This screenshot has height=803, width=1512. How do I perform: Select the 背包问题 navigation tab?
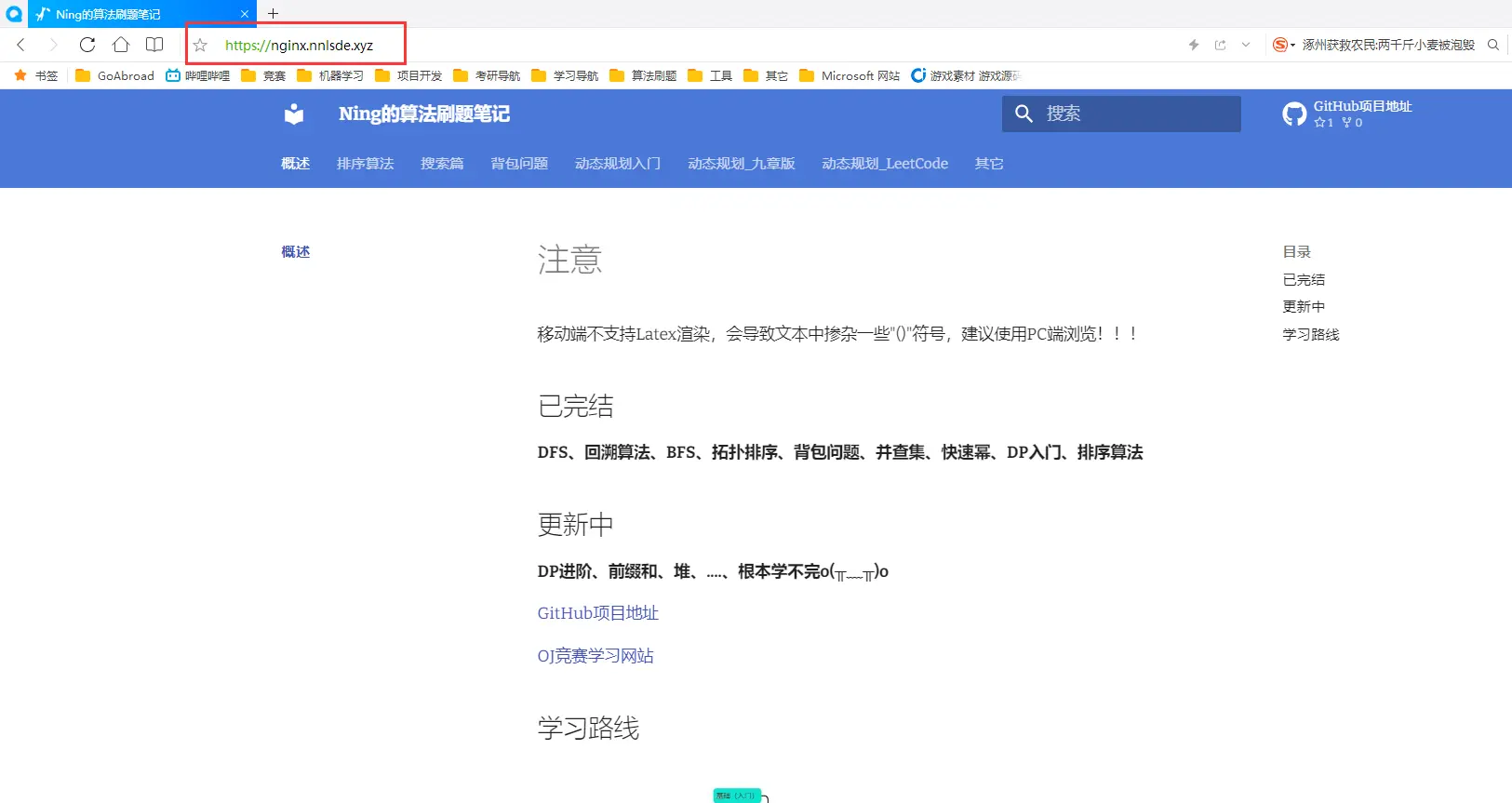519,164
